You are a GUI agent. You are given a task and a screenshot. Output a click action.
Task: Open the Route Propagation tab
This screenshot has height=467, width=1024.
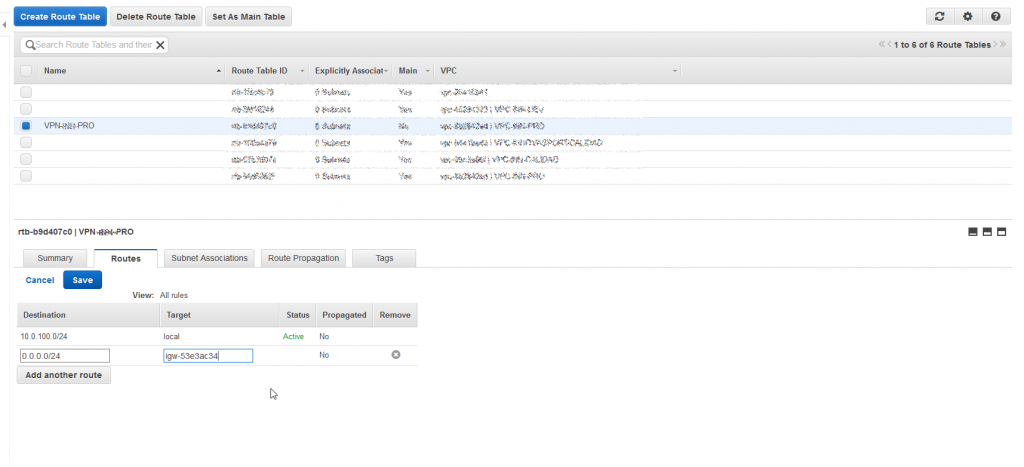click(x=305, y=258)
